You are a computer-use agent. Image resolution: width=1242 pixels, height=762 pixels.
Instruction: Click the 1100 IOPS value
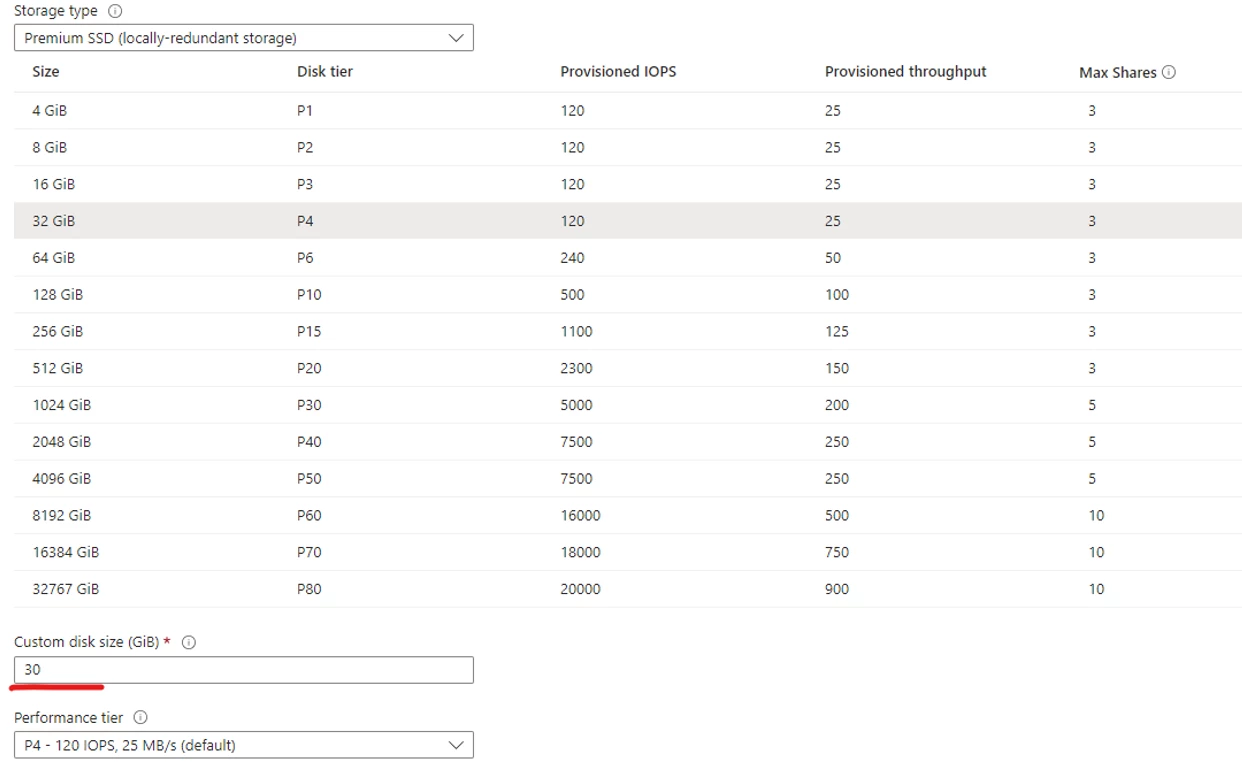point(576,331)
